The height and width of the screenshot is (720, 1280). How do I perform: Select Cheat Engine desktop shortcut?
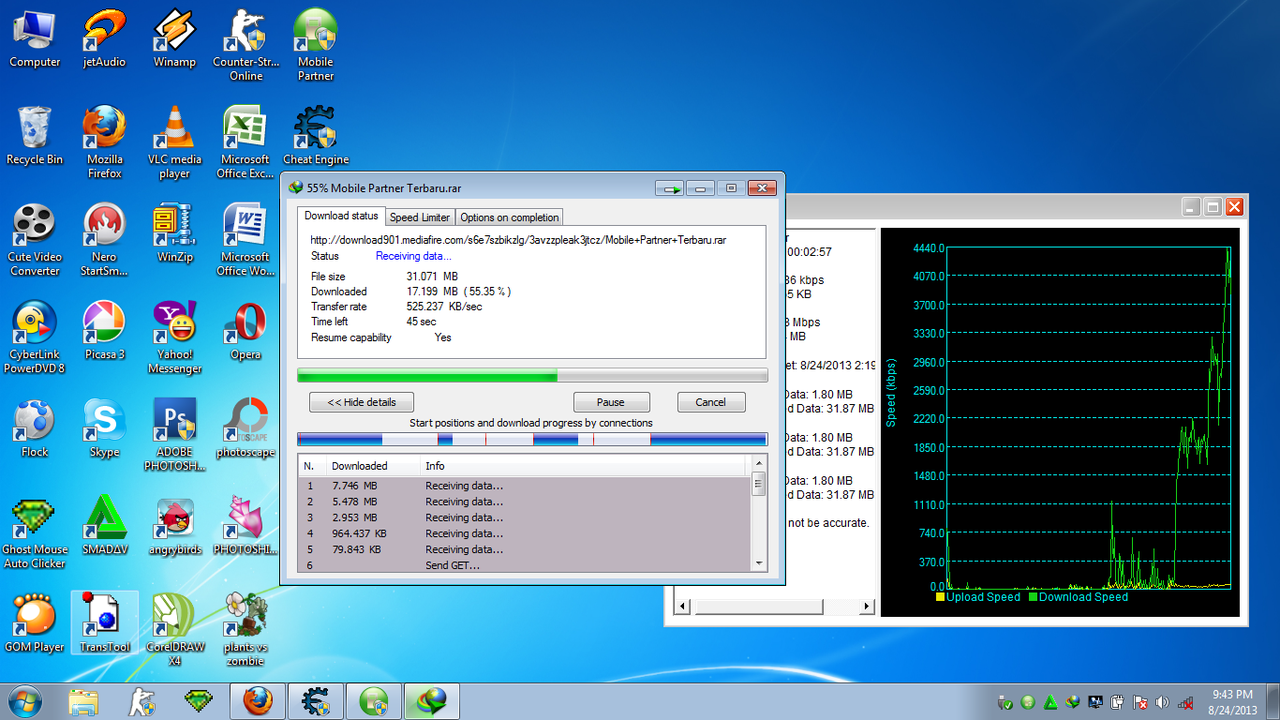click(x=316, y=136)
